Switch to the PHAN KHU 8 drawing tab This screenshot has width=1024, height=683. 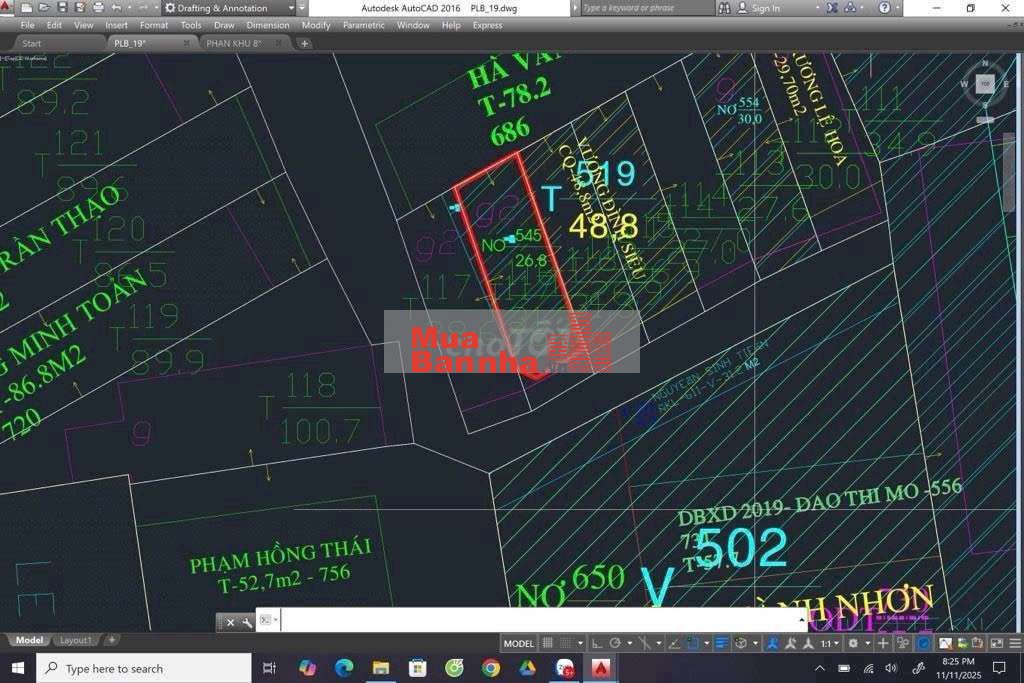click(x=234, y=43)
